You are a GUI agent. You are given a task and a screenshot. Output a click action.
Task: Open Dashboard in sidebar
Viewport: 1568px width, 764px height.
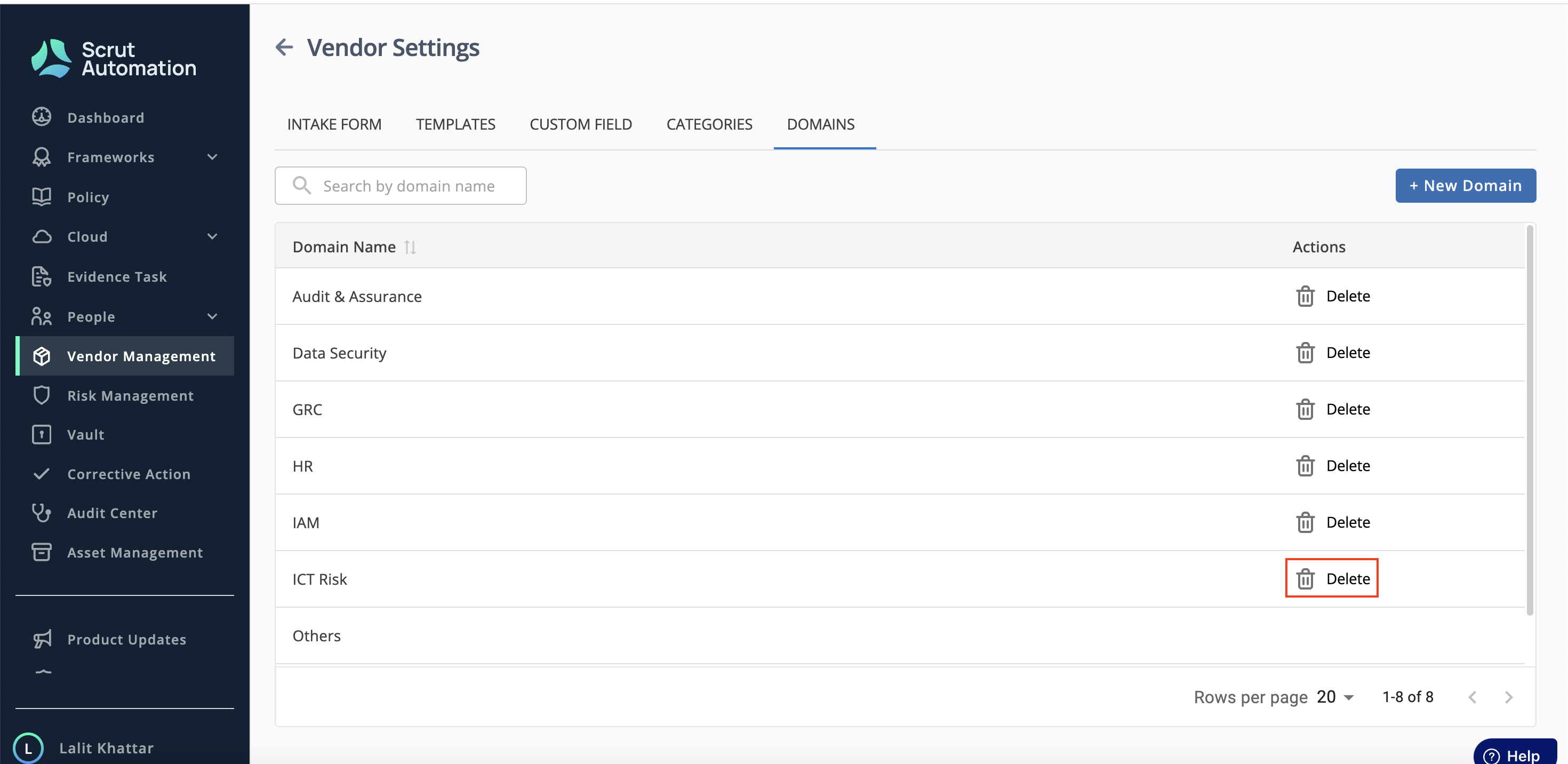pyautogui.click(x=125, y=117)
